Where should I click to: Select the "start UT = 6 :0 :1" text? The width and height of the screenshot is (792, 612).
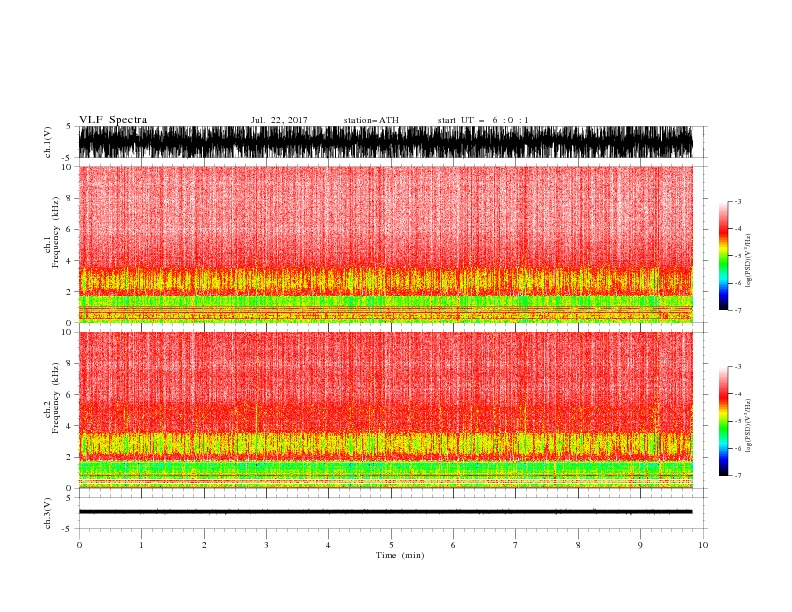pos(483,120)
